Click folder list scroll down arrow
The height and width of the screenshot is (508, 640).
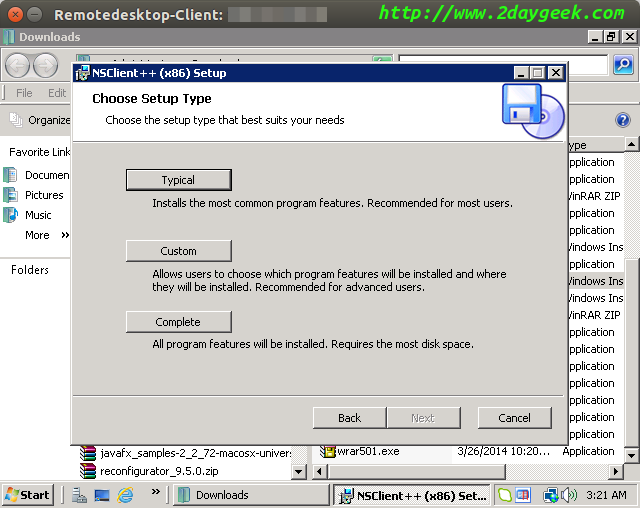click(299, 472)
